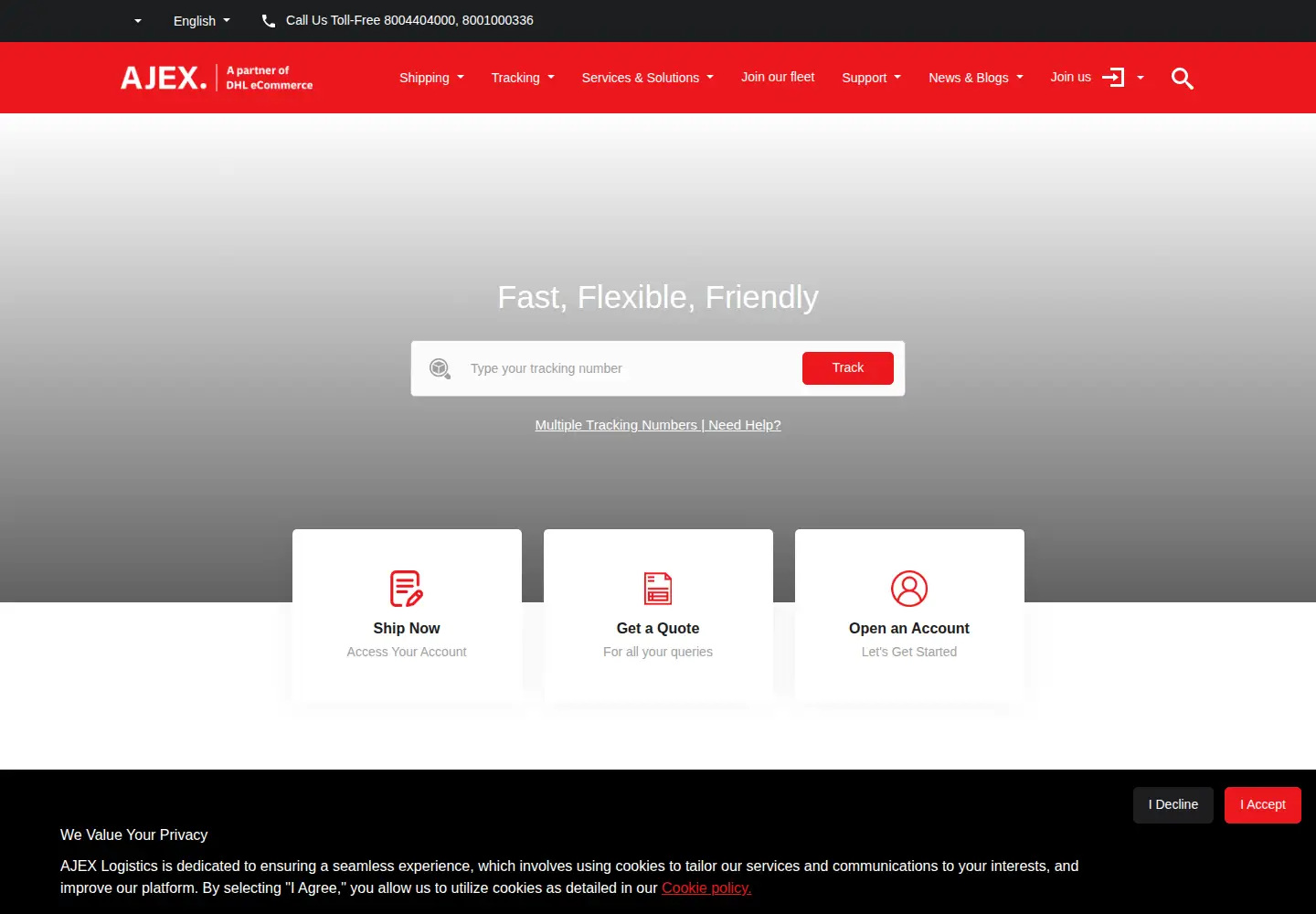
Task: Click the "We Value Your Privacy" heading
Action: click(x=134, y=834)
